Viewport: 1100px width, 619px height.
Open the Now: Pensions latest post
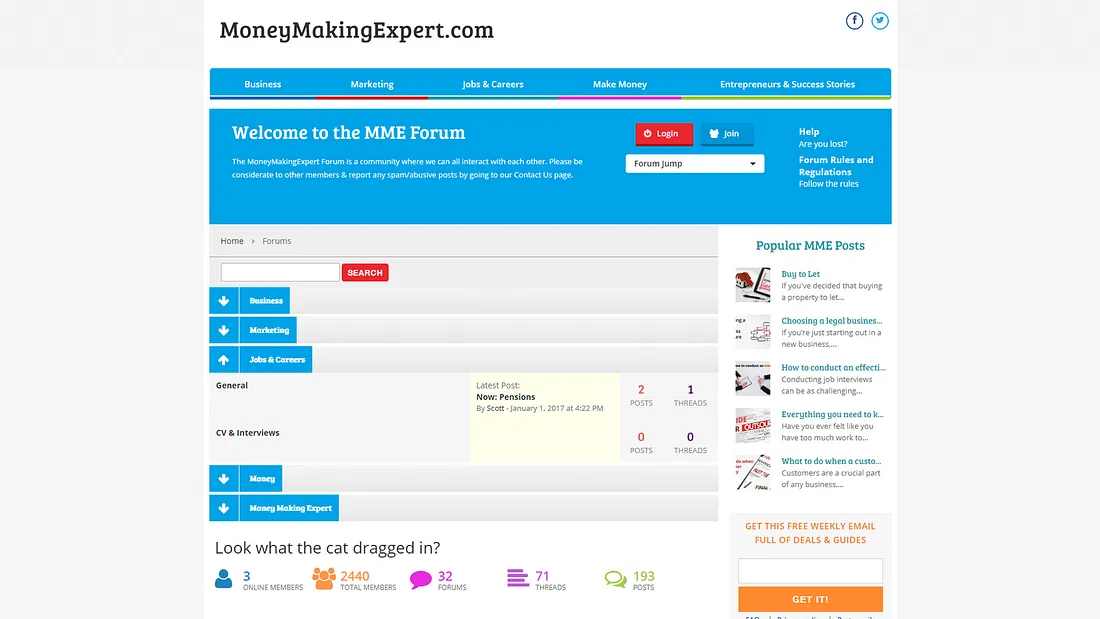click(506, 397)
